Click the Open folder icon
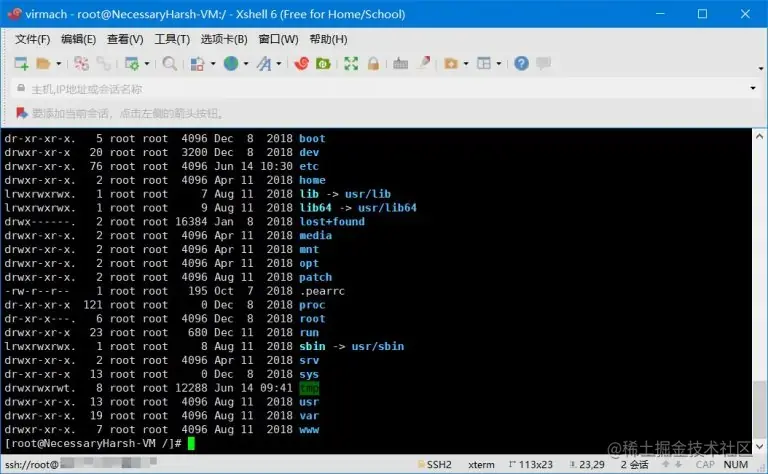Image resolution: width=768 pixels, height=474 pixels. (x=44, y=63)
